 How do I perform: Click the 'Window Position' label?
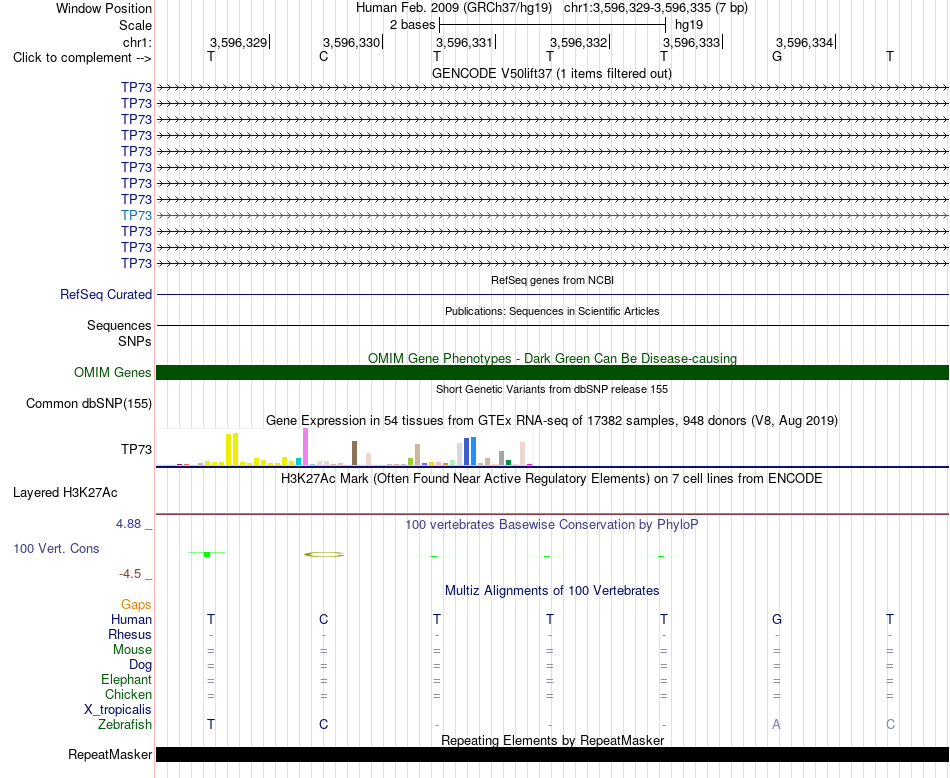104,8
